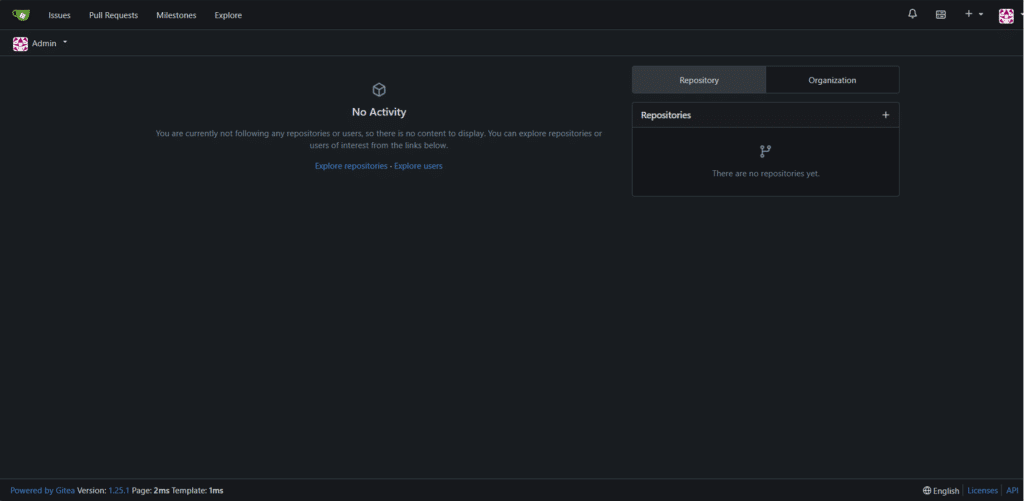Screen dimensions: 1024x501
Task: Open the notifications bell
Action: [912, 14]
